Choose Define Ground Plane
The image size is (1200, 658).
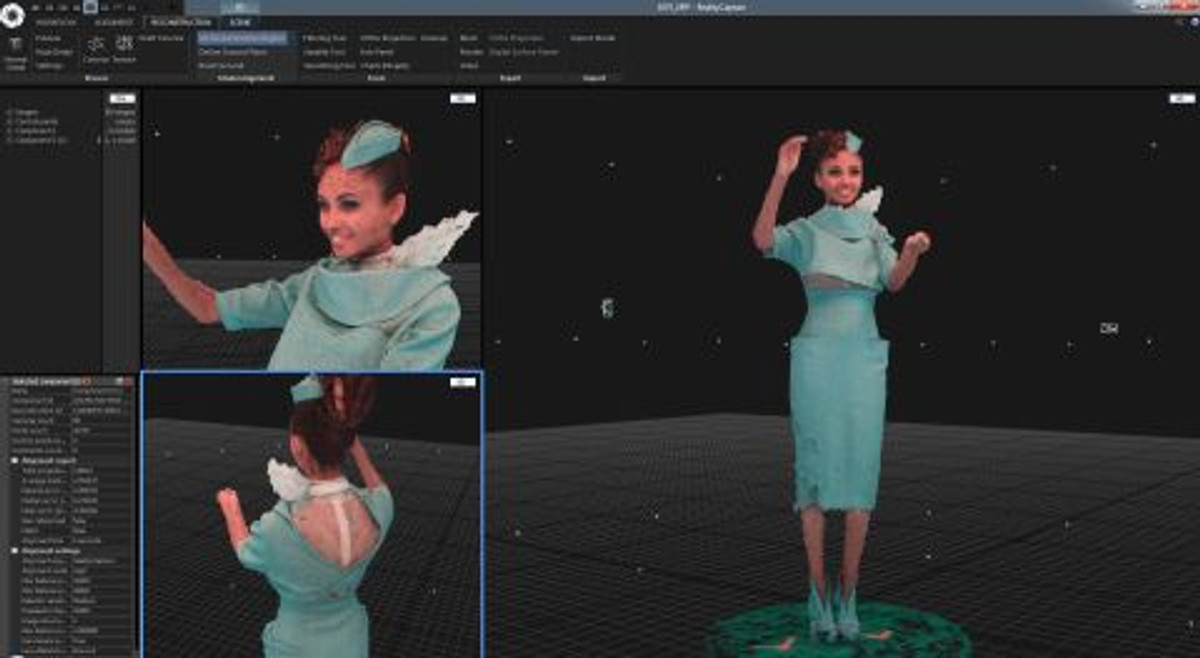point(232,51)
